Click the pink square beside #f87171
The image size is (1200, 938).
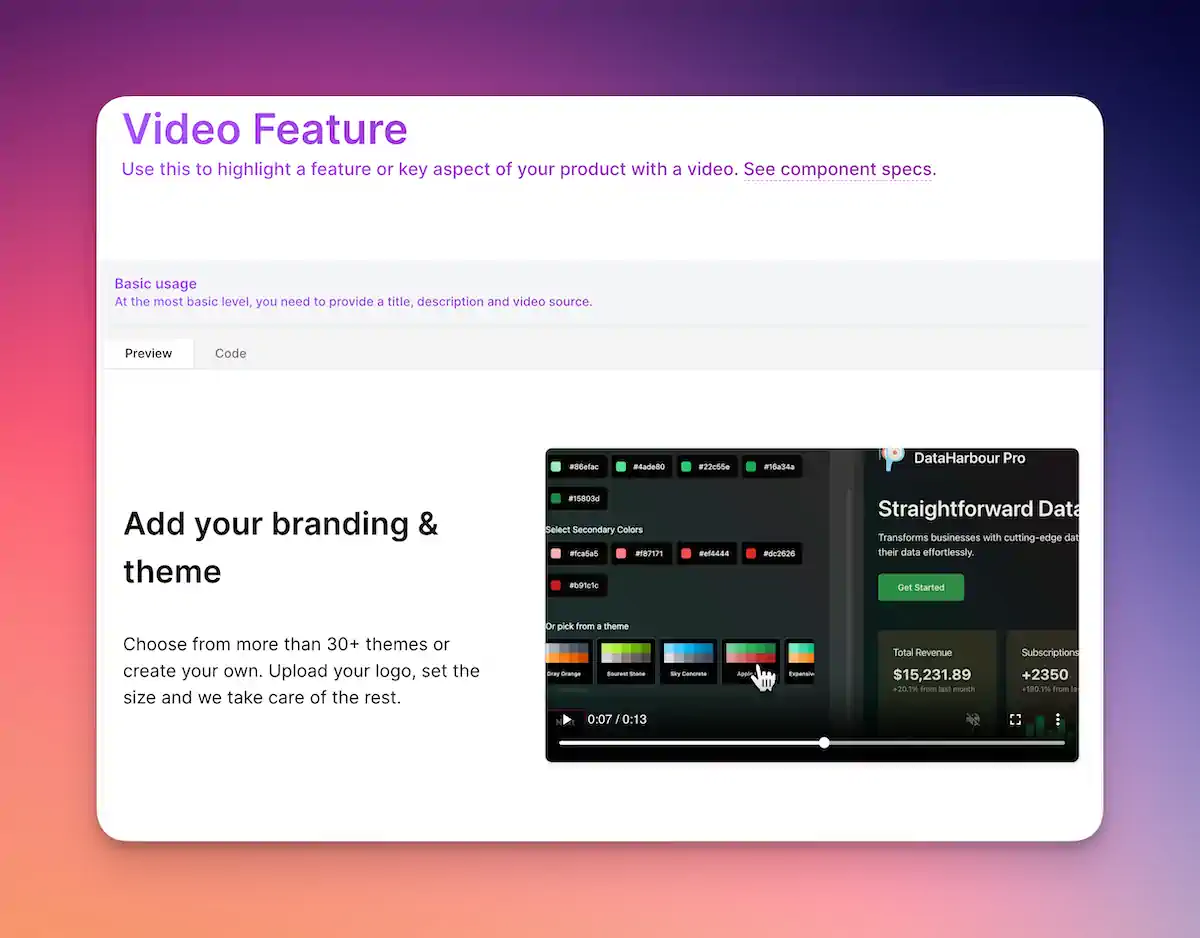(622, 553)
